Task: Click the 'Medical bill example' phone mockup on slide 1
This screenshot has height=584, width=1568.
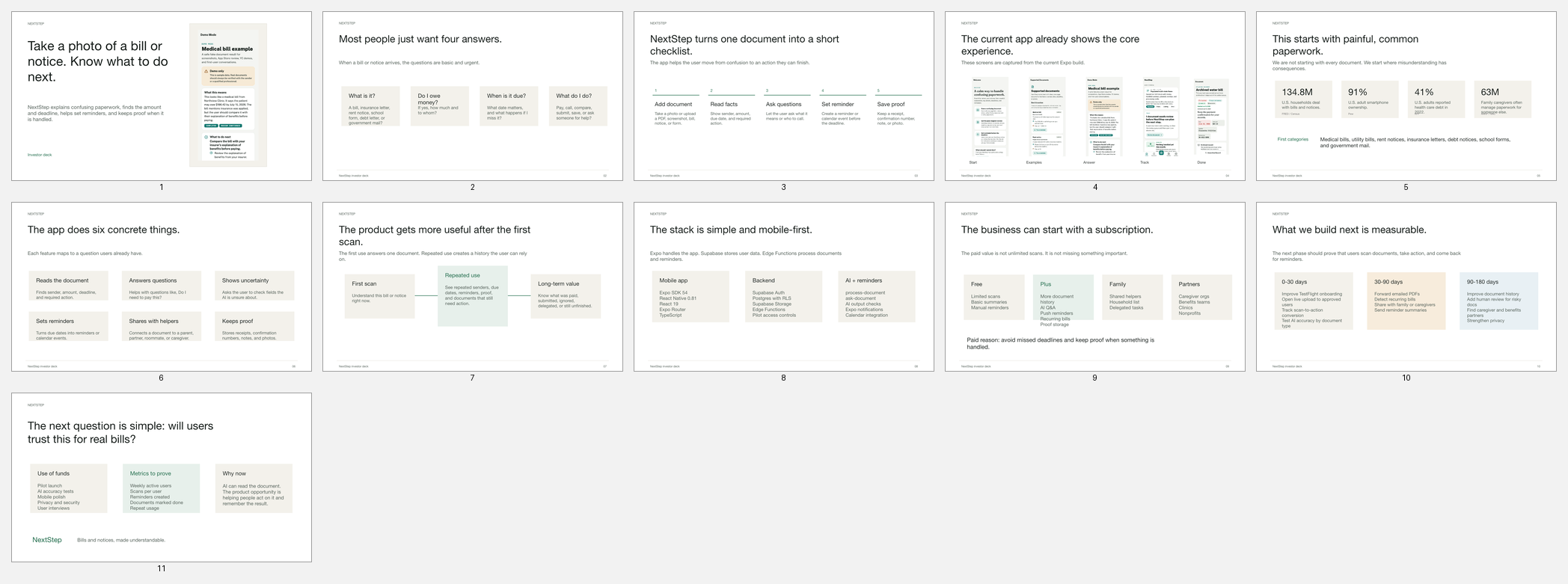Action: [228, 95]
